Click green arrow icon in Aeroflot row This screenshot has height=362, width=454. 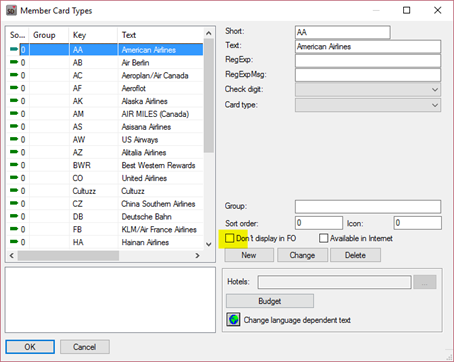pyautogui.click(x=14, y=88)
